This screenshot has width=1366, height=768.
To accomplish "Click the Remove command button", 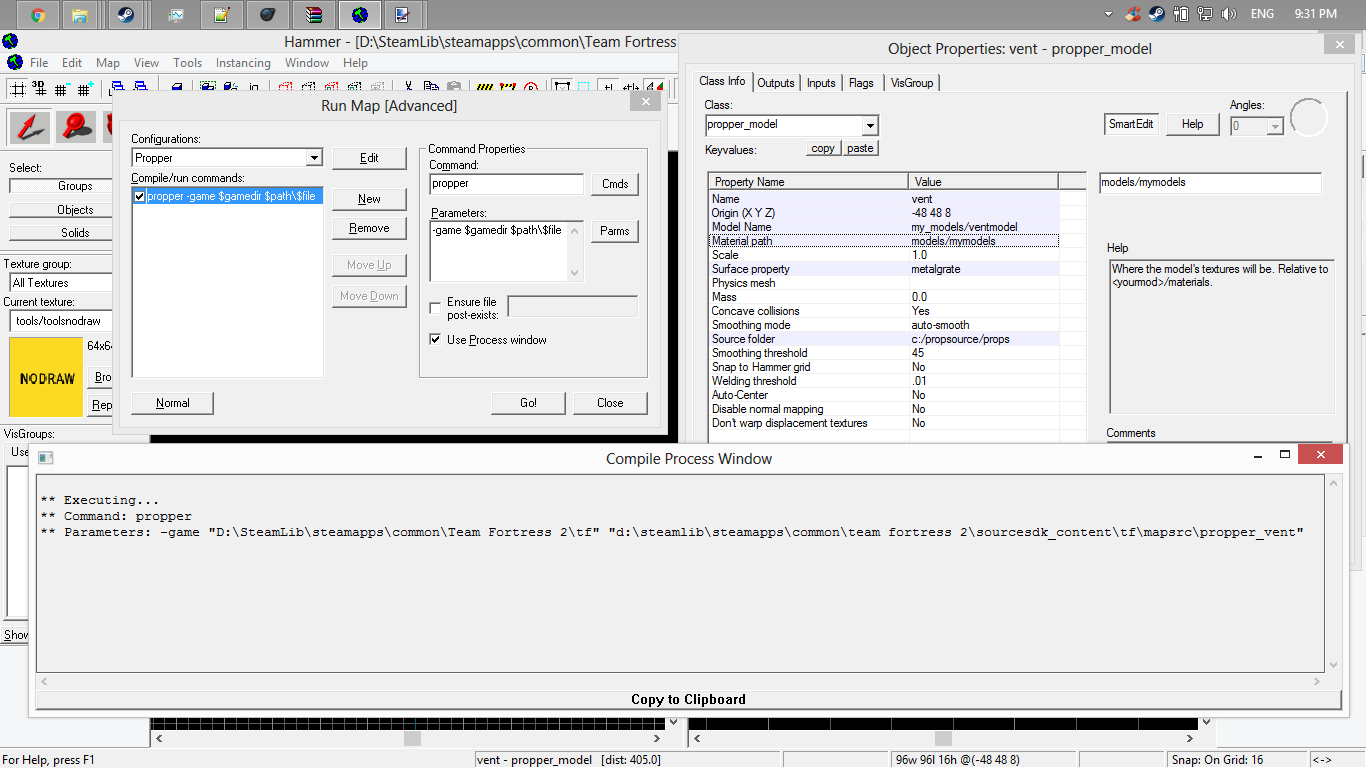I will tap(369, 228).
